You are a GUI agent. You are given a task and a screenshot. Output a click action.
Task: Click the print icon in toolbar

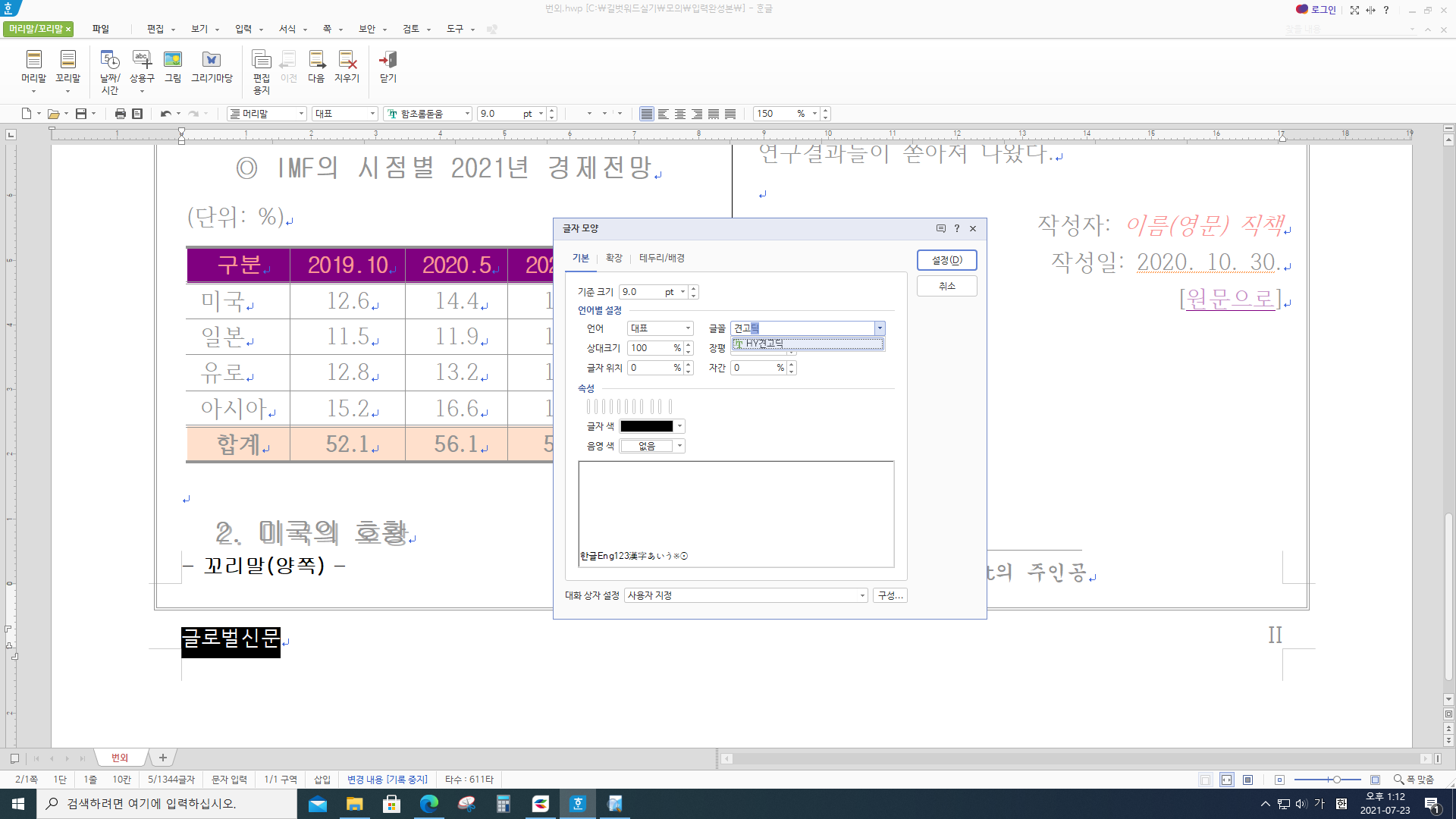[x=120, y=114]
